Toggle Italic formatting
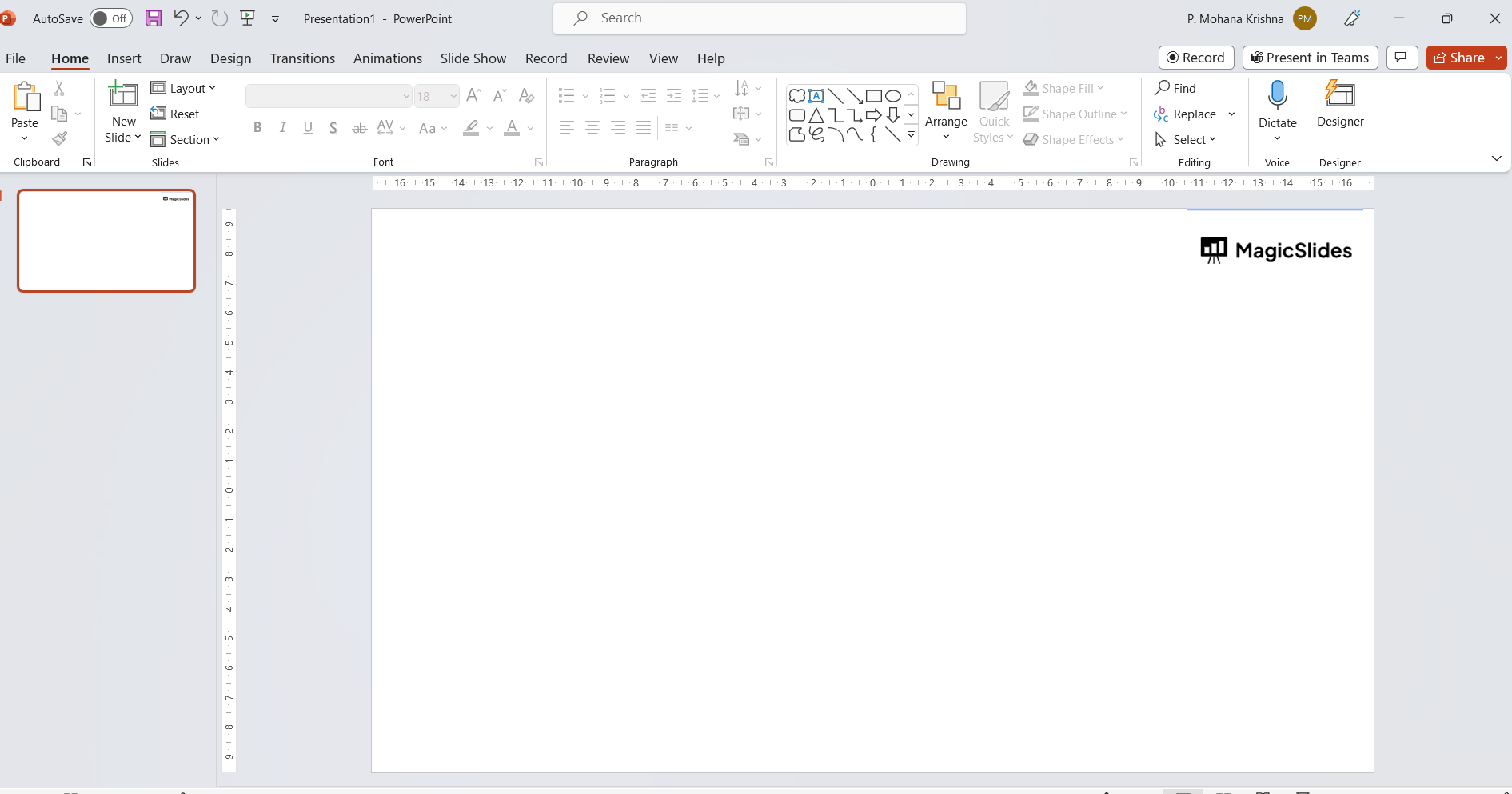 (282, 128)
